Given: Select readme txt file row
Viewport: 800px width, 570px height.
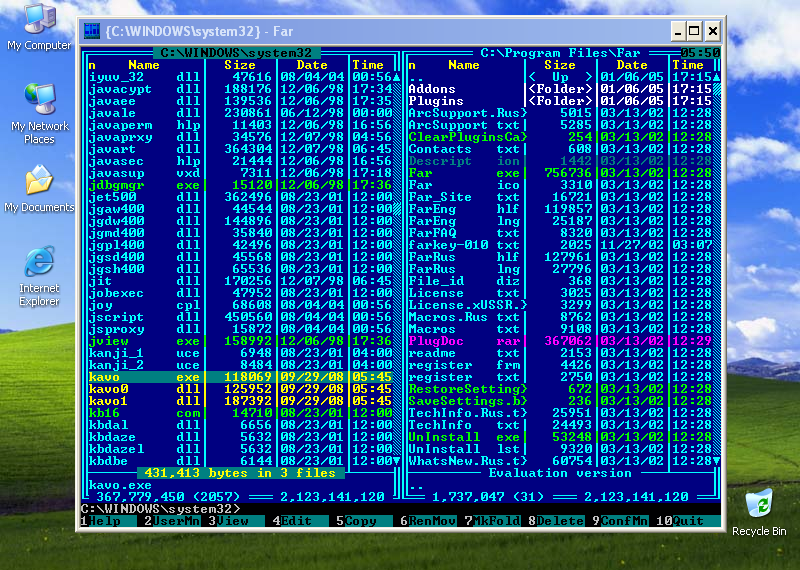Looking at the screenshot, I should 560,353.
